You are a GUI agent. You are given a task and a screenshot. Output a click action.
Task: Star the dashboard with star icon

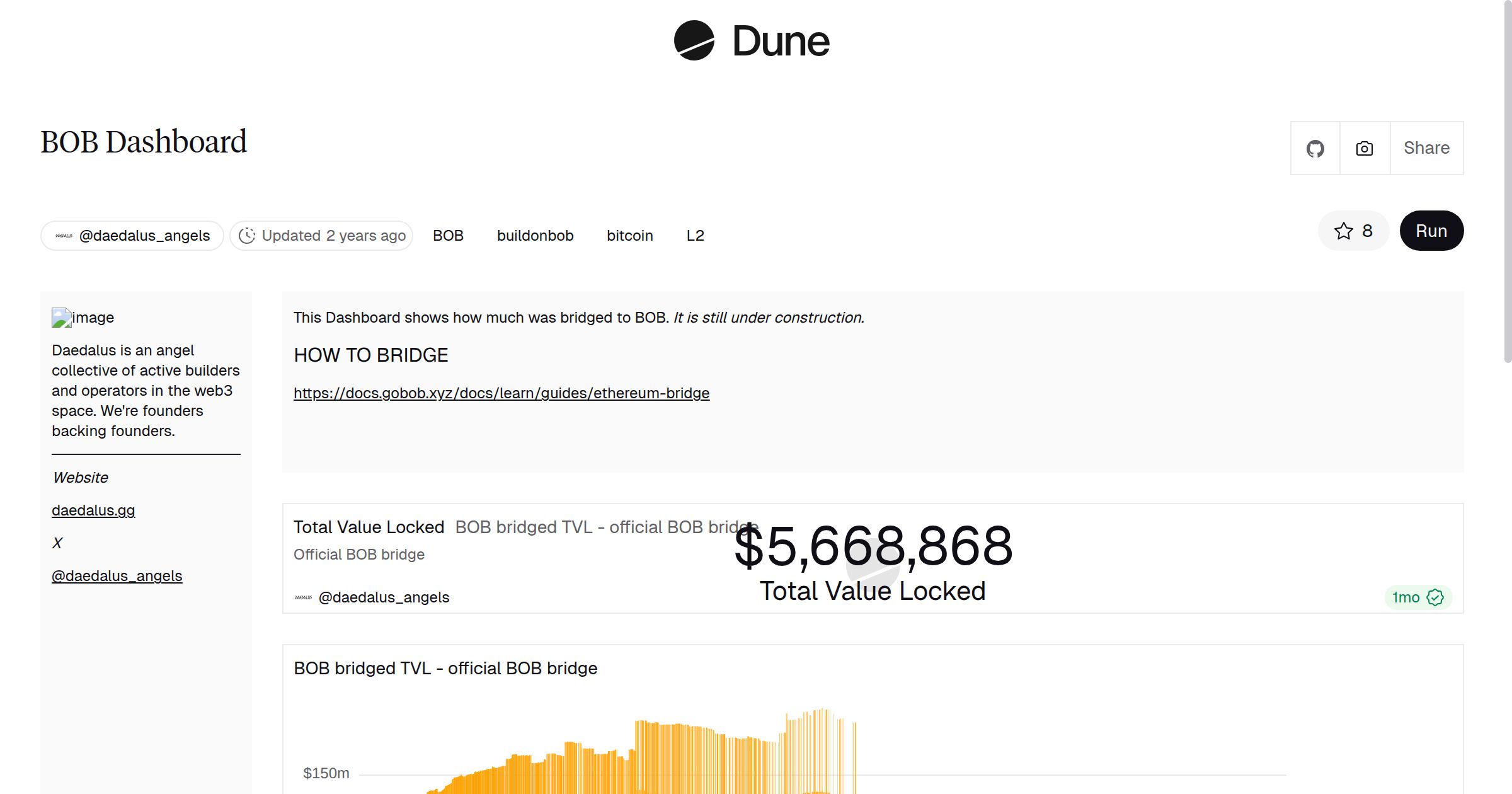click(1343, 231)
